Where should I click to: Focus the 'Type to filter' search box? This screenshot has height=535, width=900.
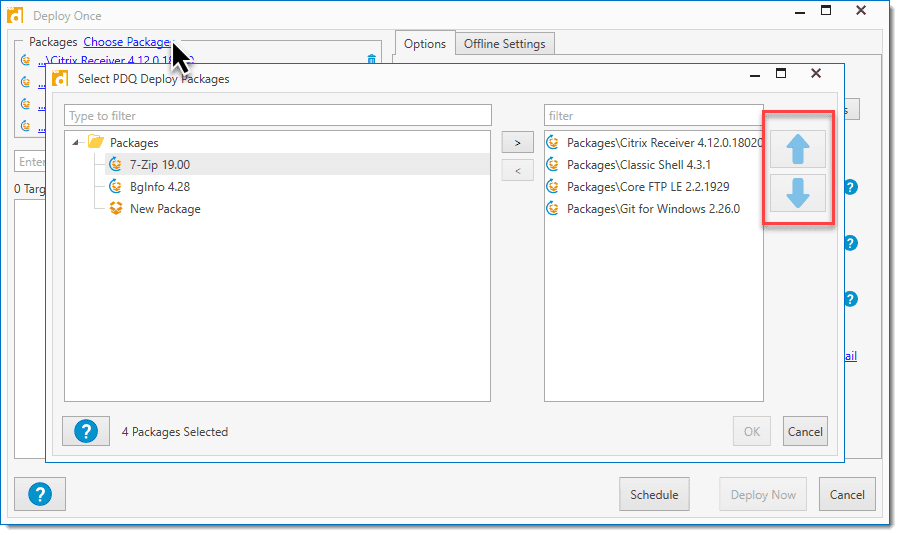[x=278, y=115]
